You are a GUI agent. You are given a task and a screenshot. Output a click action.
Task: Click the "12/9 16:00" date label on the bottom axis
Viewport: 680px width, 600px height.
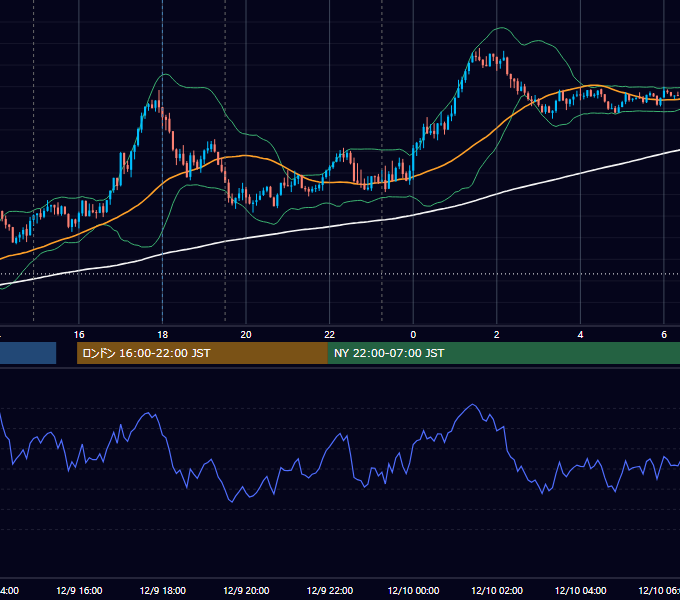tap(79, 591)
